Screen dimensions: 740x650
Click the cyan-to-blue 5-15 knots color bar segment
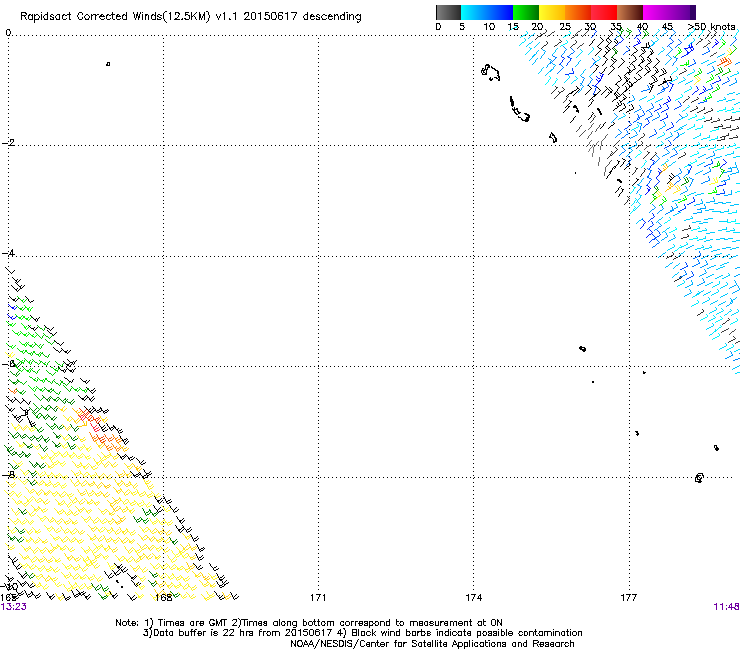coord(487,12)
